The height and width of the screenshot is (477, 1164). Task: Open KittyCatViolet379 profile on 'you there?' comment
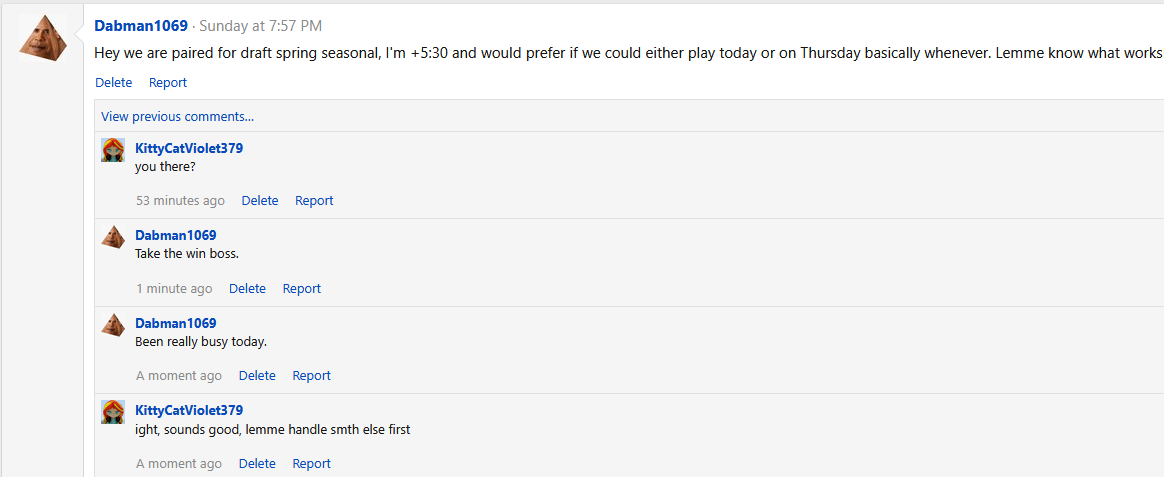(x=189, y=148)
